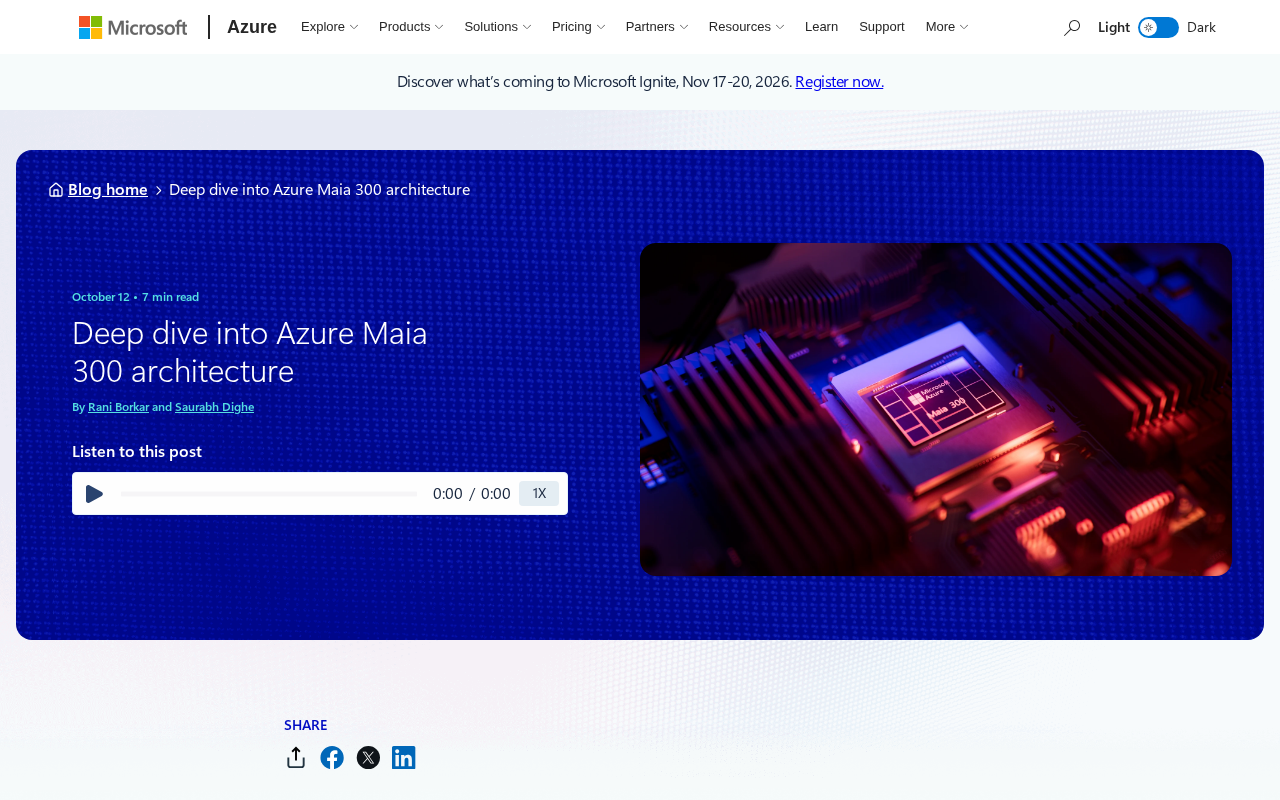Expand the Pricing menu
Image resolution: width=1280 pixels, height=800 pixels.
[578, 27]
